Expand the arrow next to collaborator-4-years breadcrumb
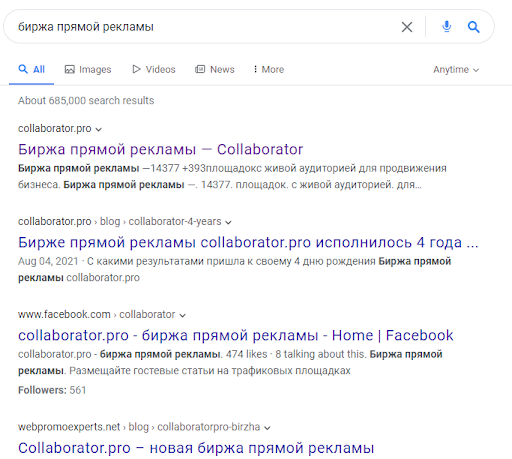512x459 pixels. 228,222
